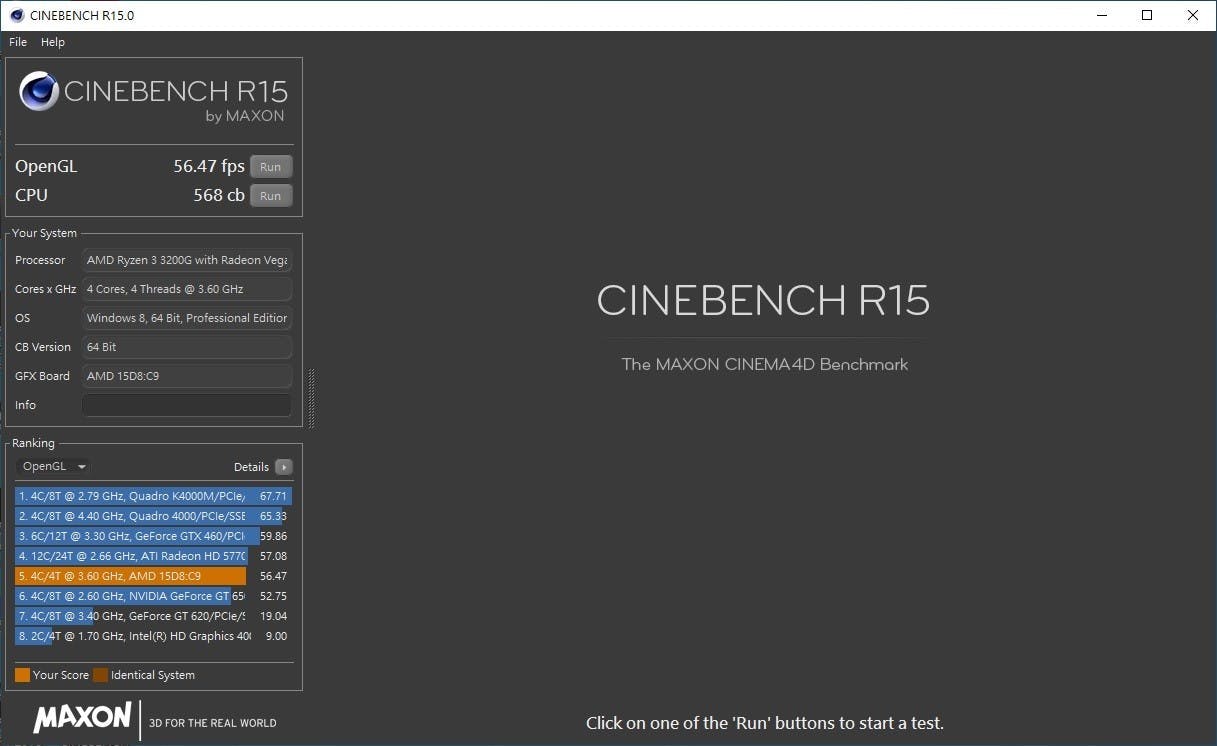Image resolution: width=1217 pixels, height=746 pixels.
Task: Click the Cinebench sphere logo icon
Action: click(39, 92)
